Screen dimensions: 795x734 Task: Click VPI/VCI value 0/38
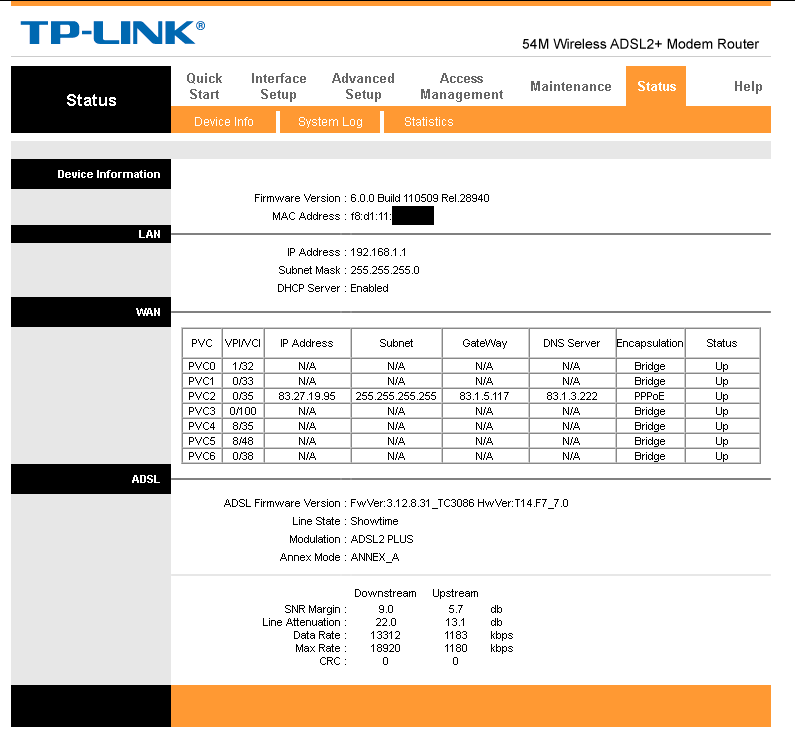243,456
